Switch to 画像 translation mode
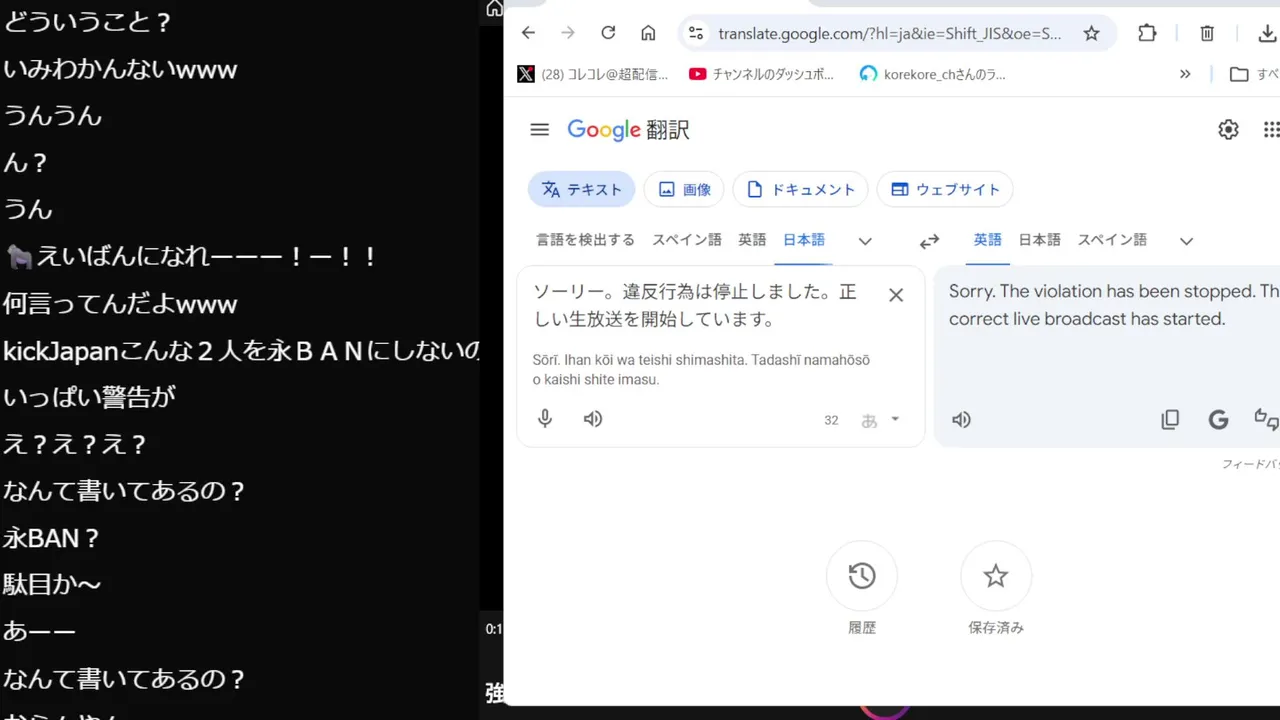1280x720 pixels. tap(685, 189)
